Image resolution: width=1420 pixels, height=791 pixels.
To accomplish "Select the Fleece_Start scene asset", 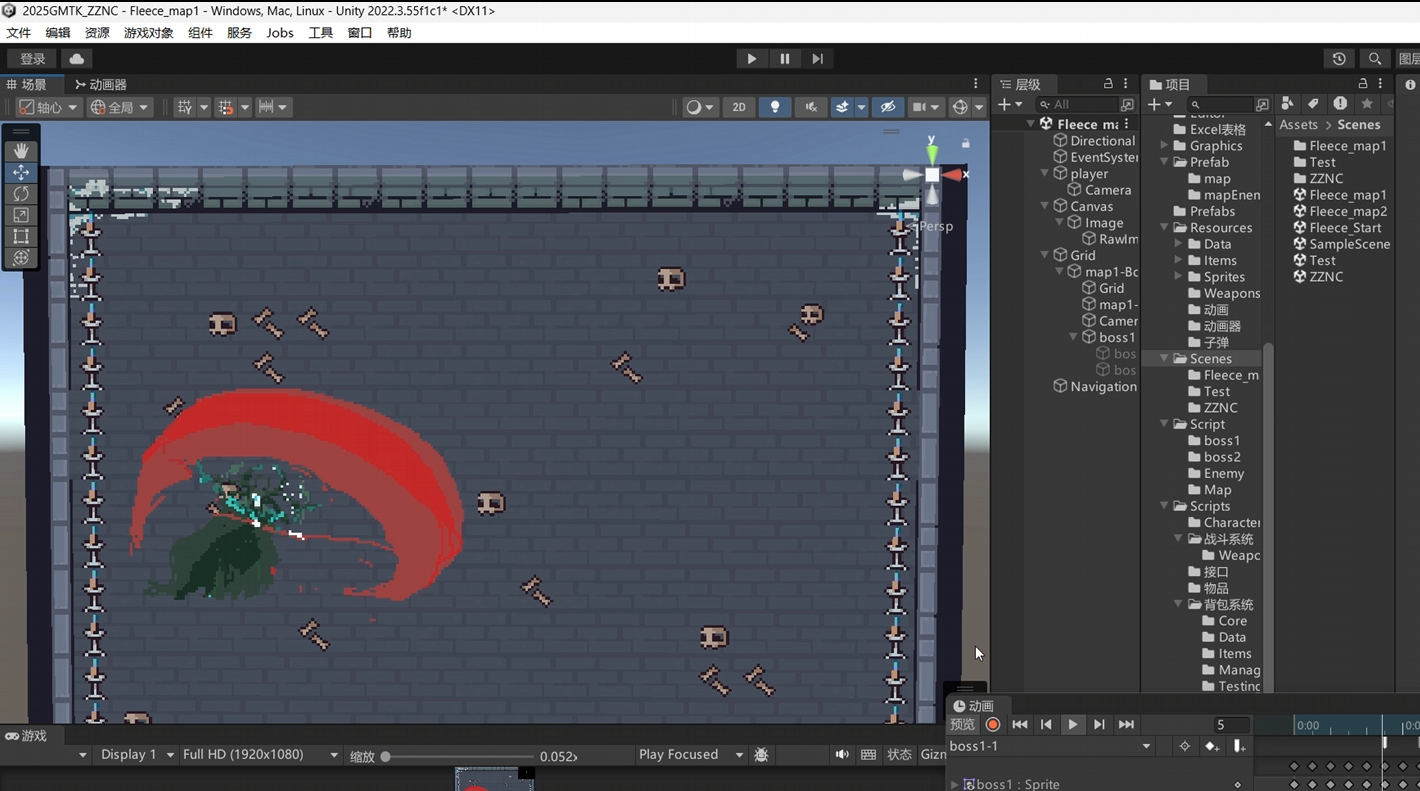I will 1345,228.
